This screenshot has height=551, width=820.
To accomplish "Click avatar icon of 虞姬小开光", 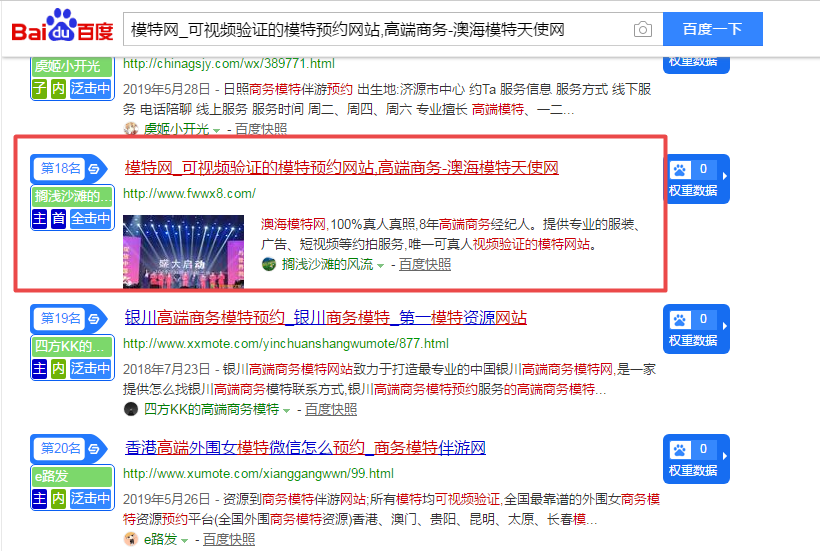I will pos(131,129).
